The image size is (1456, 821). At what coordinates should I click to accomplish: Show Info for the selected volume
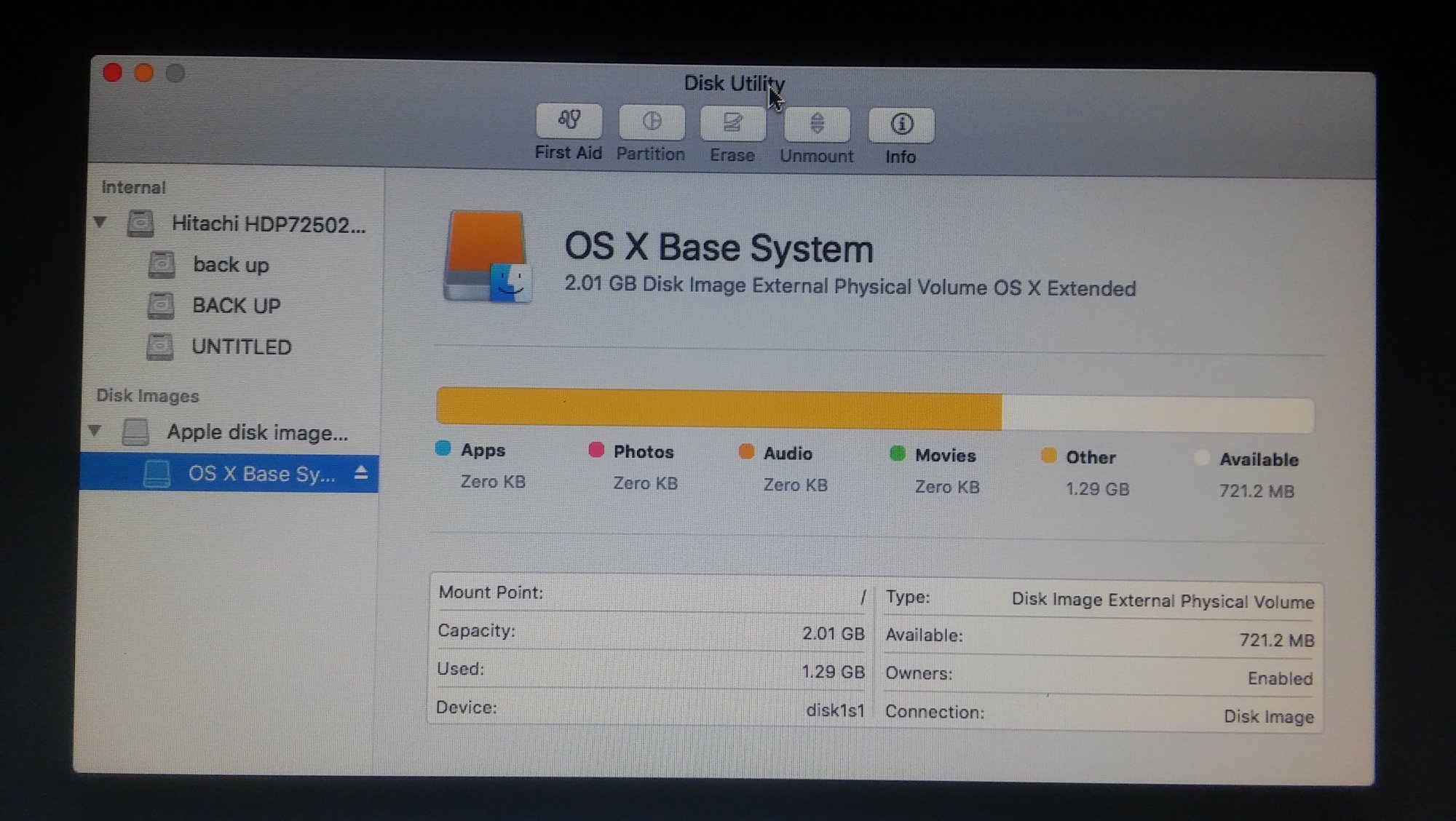point(901,124)
